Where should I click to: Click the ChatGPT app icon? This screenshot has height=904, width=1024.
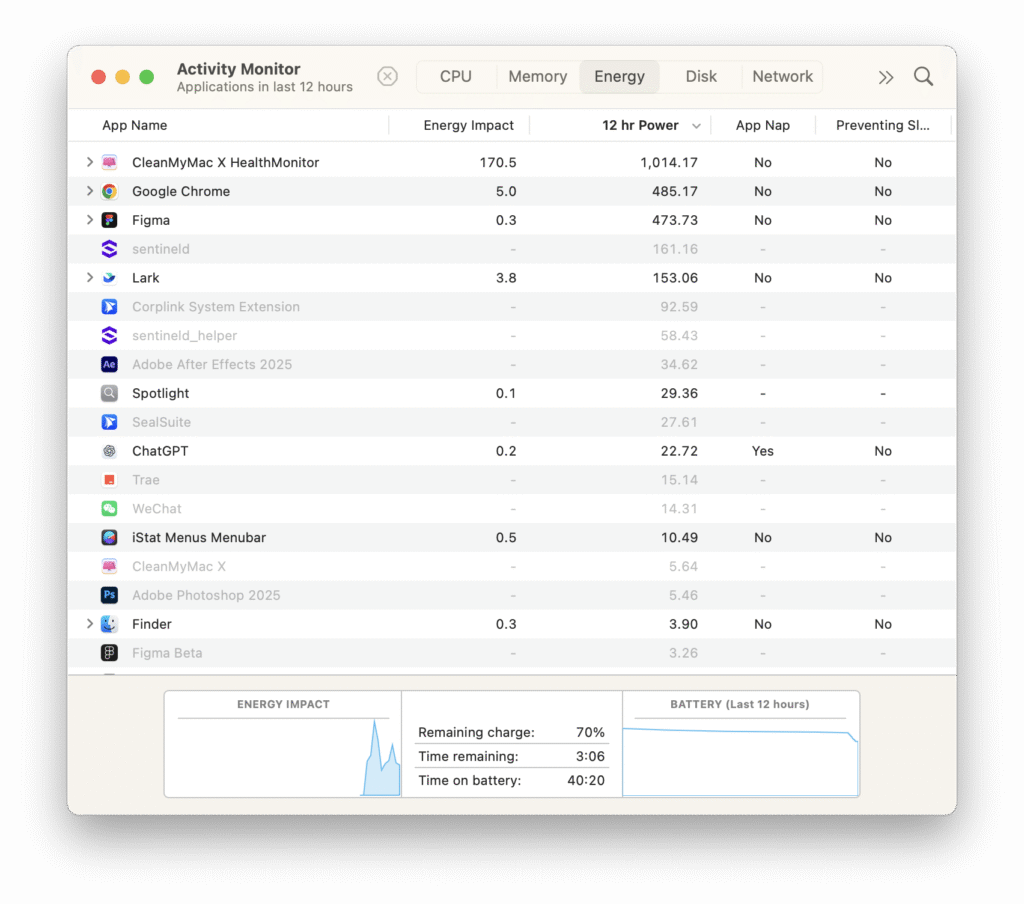pos(109,451)
